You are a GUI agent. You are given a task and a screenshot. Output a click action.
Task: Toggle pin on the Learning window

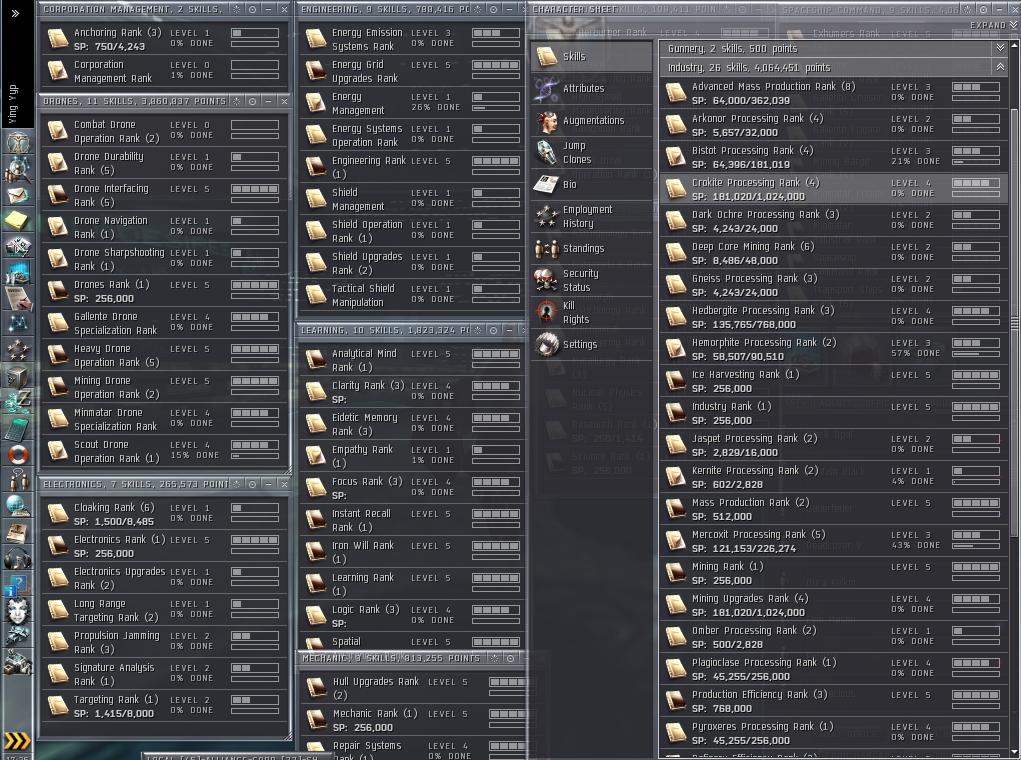tap(478, 330)
